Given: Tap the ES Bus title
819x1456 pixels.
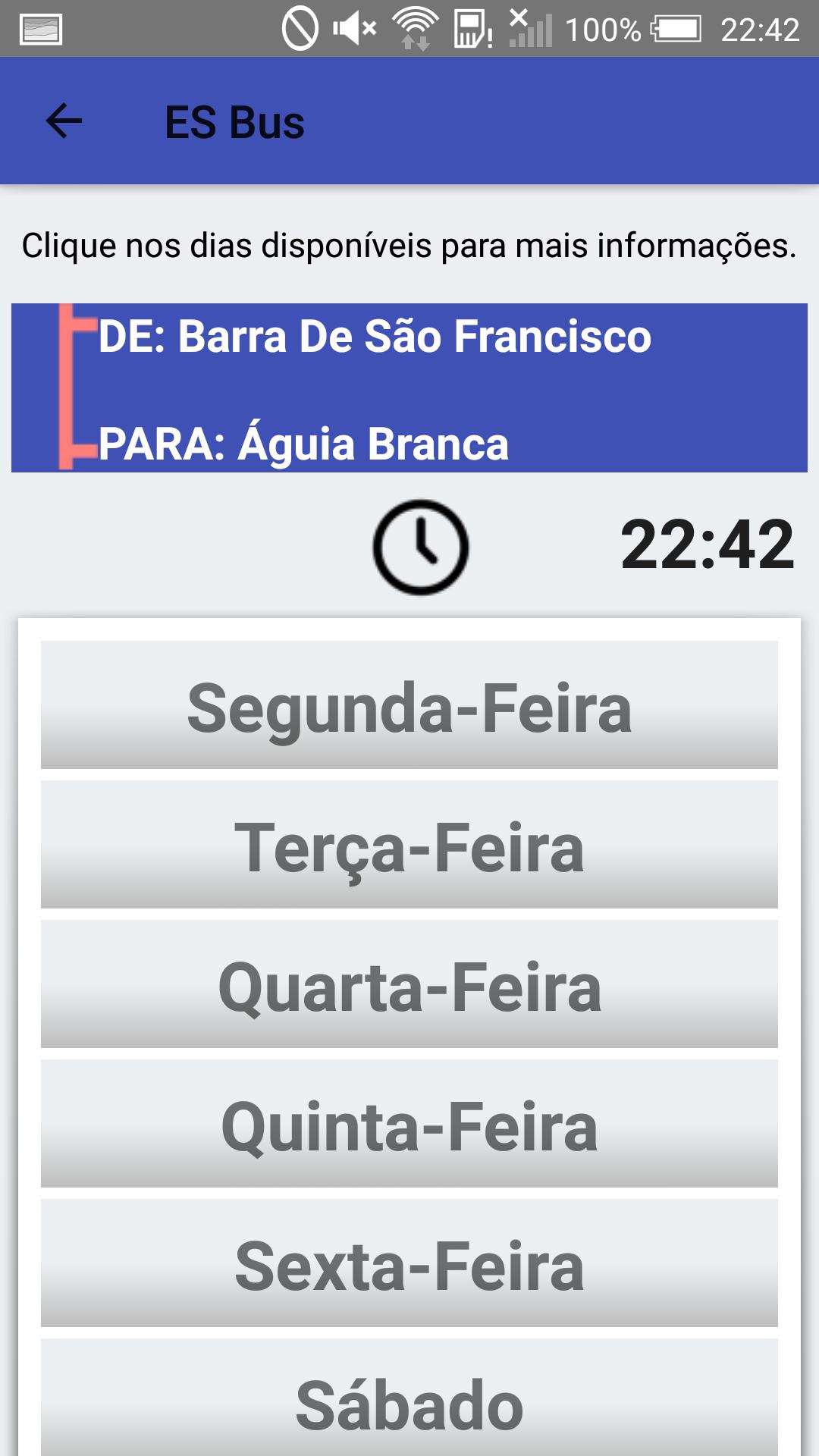Looking at the screenshot, I should 234,122.
